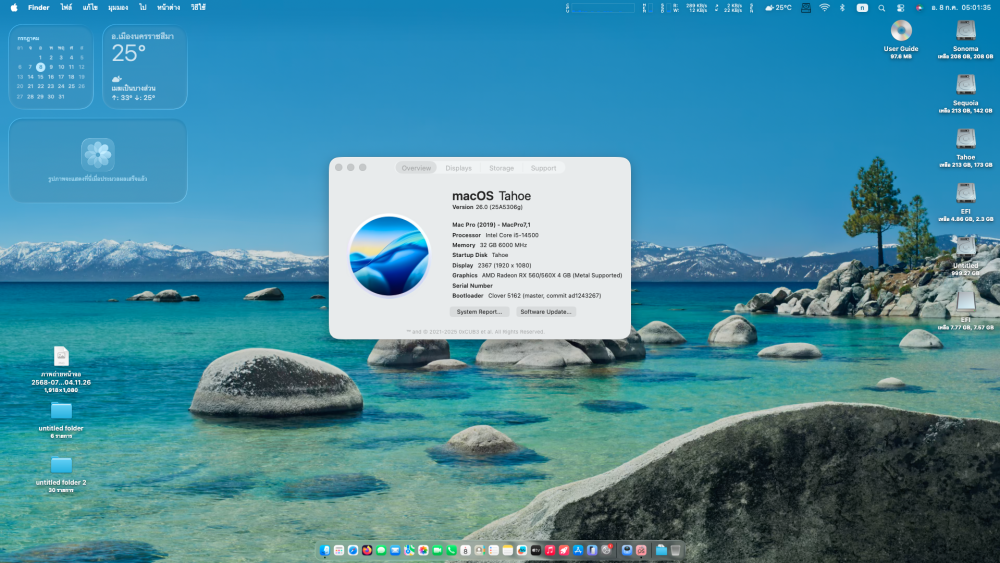The width and height of the screenshot is (1000, 563).
Task: Switch to the Overview tab
Action: pos(416,168)
